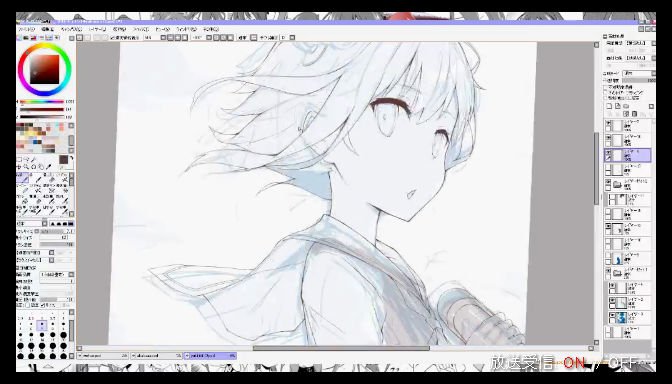The width and height of the screenshot is (672, 384).
Task: Switch to the first document tab at bottom
Action: [x=103, y=356]
